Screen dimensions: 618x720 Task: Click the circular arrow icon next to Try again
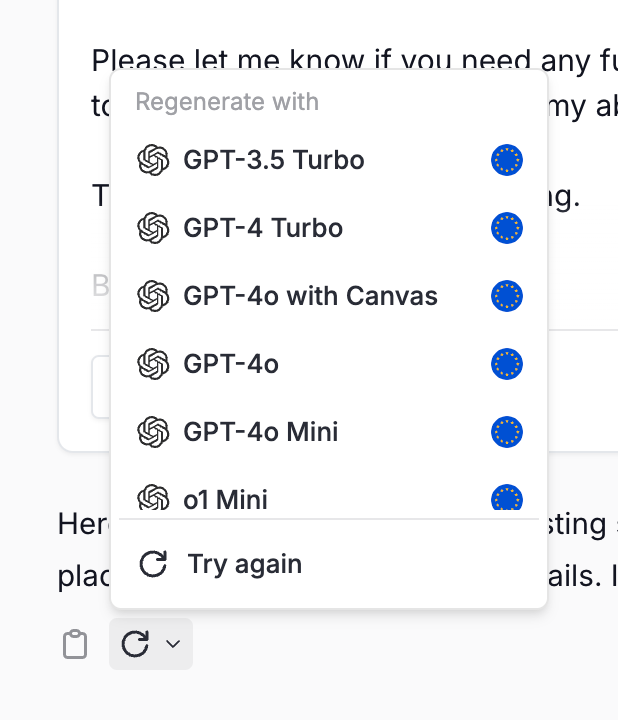153,564
